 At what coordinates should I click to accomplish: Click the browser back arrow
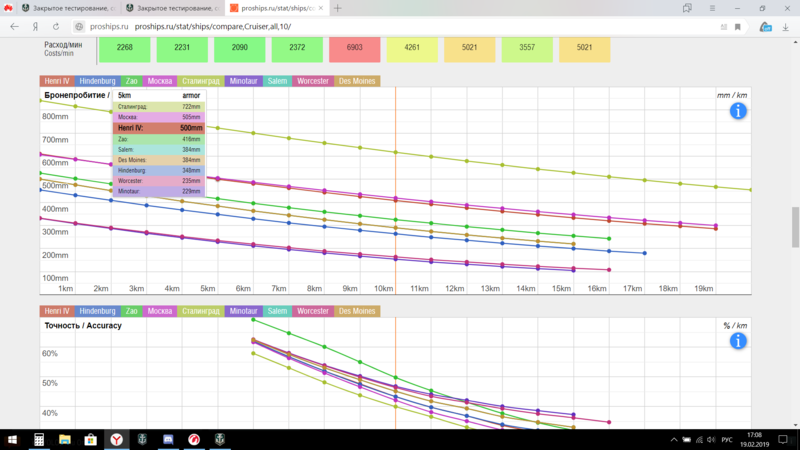click(14, 27)
